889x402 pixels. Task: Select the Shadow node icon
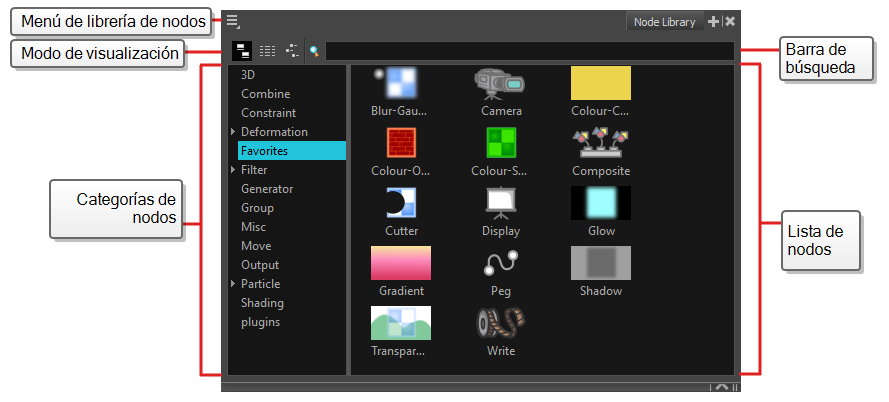coord(600,263)
